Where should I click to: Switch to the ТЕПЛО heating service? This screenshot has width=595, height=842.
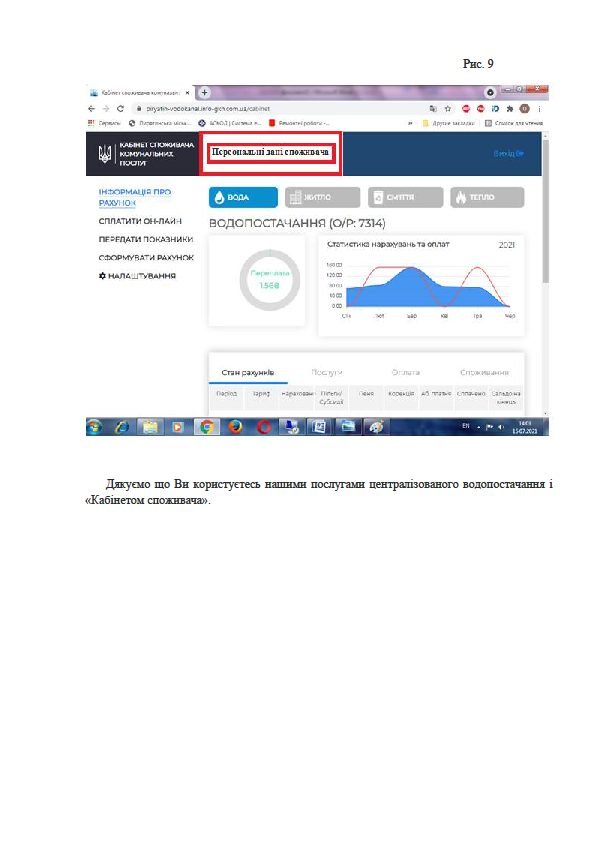(x=487, y=197)
